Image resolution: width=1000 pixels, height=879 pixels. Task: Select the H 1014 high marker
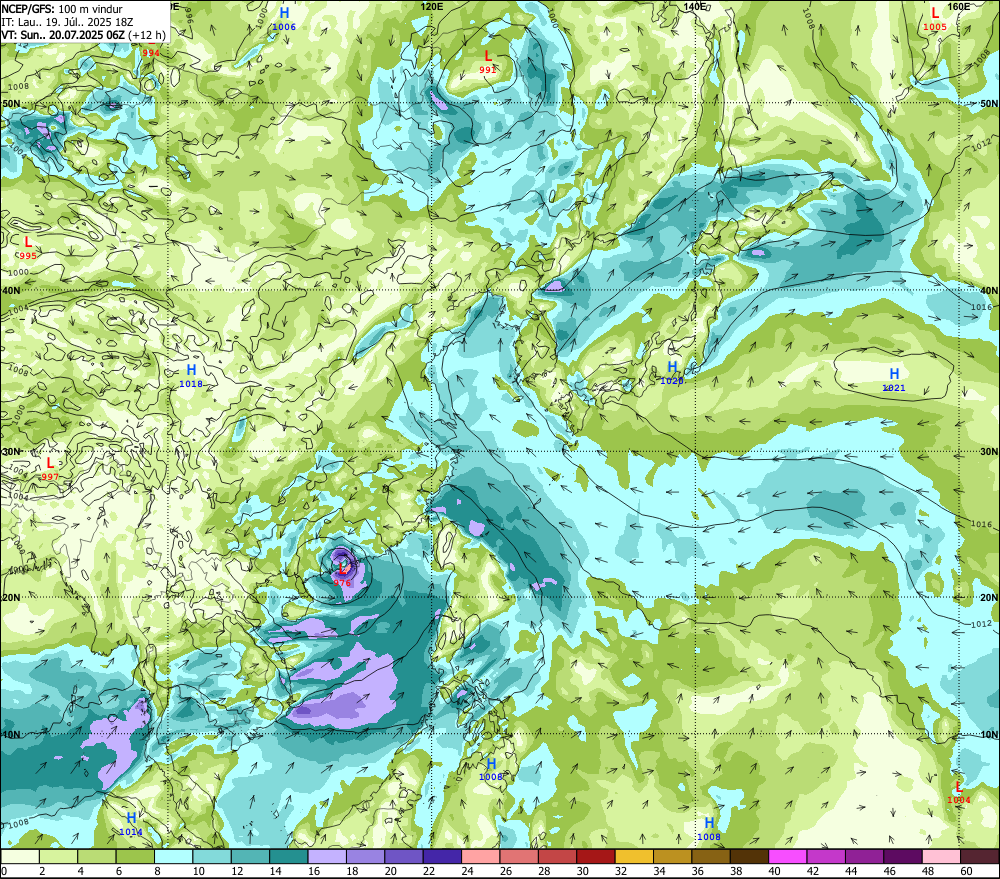131,824
